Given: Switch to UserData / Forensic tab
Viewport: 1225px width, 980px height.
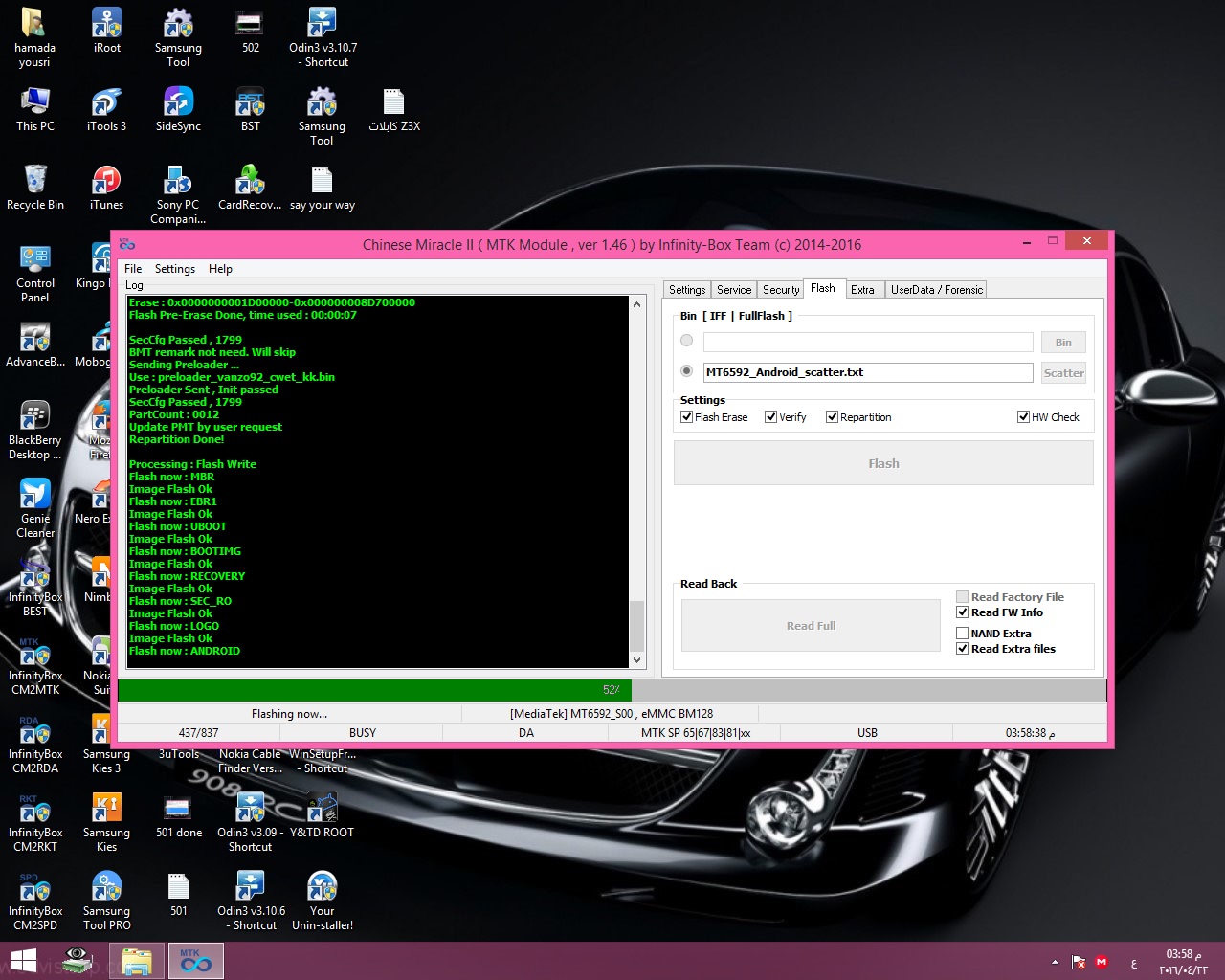Looking at the screenshot, I should [936, 290].
